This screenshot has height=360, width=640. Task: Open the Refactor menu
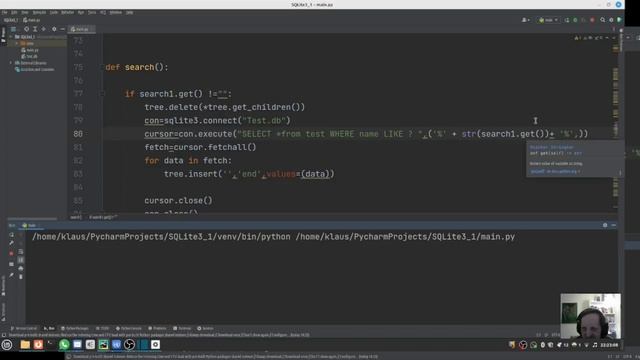68,13
